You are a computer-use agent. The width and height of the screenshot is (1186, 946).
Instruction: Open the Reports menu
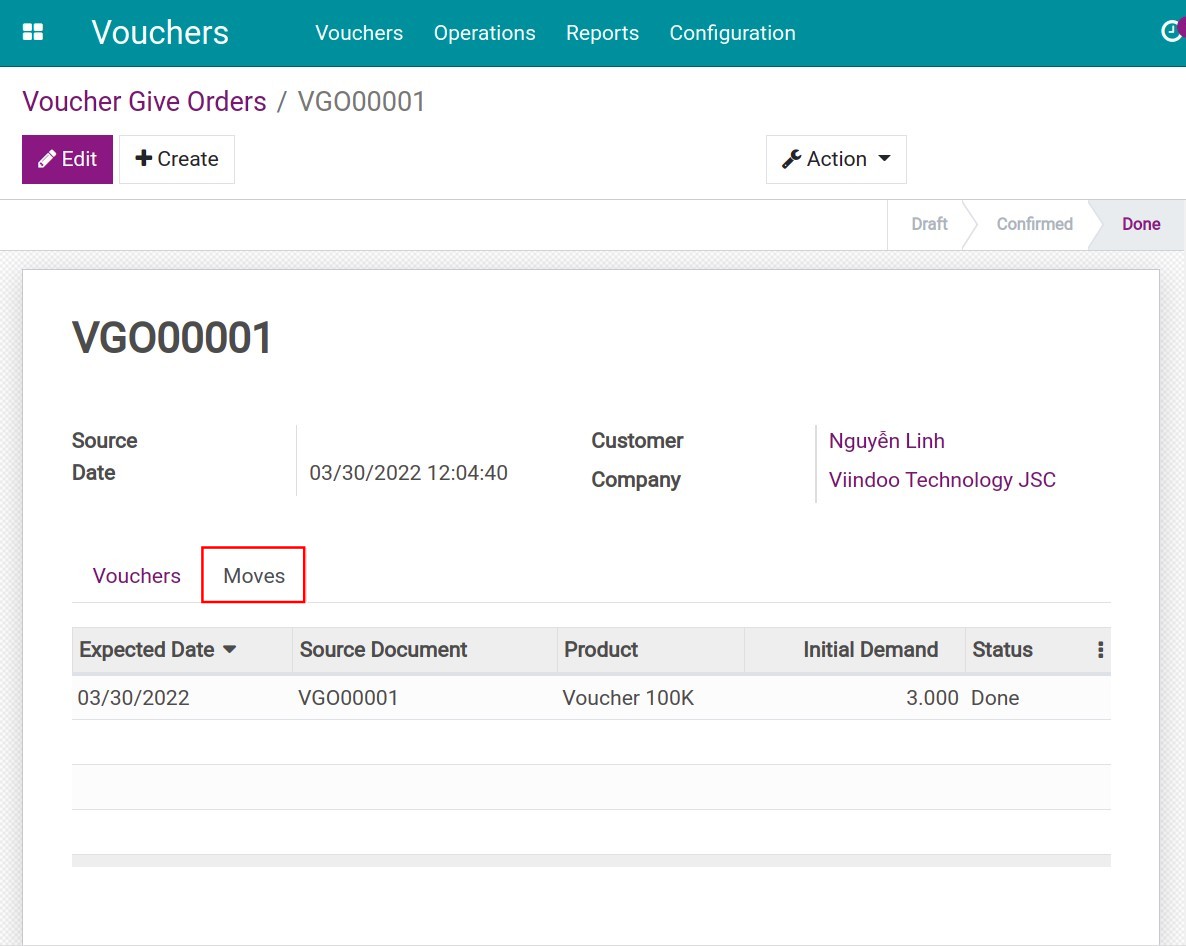(602, 33)
